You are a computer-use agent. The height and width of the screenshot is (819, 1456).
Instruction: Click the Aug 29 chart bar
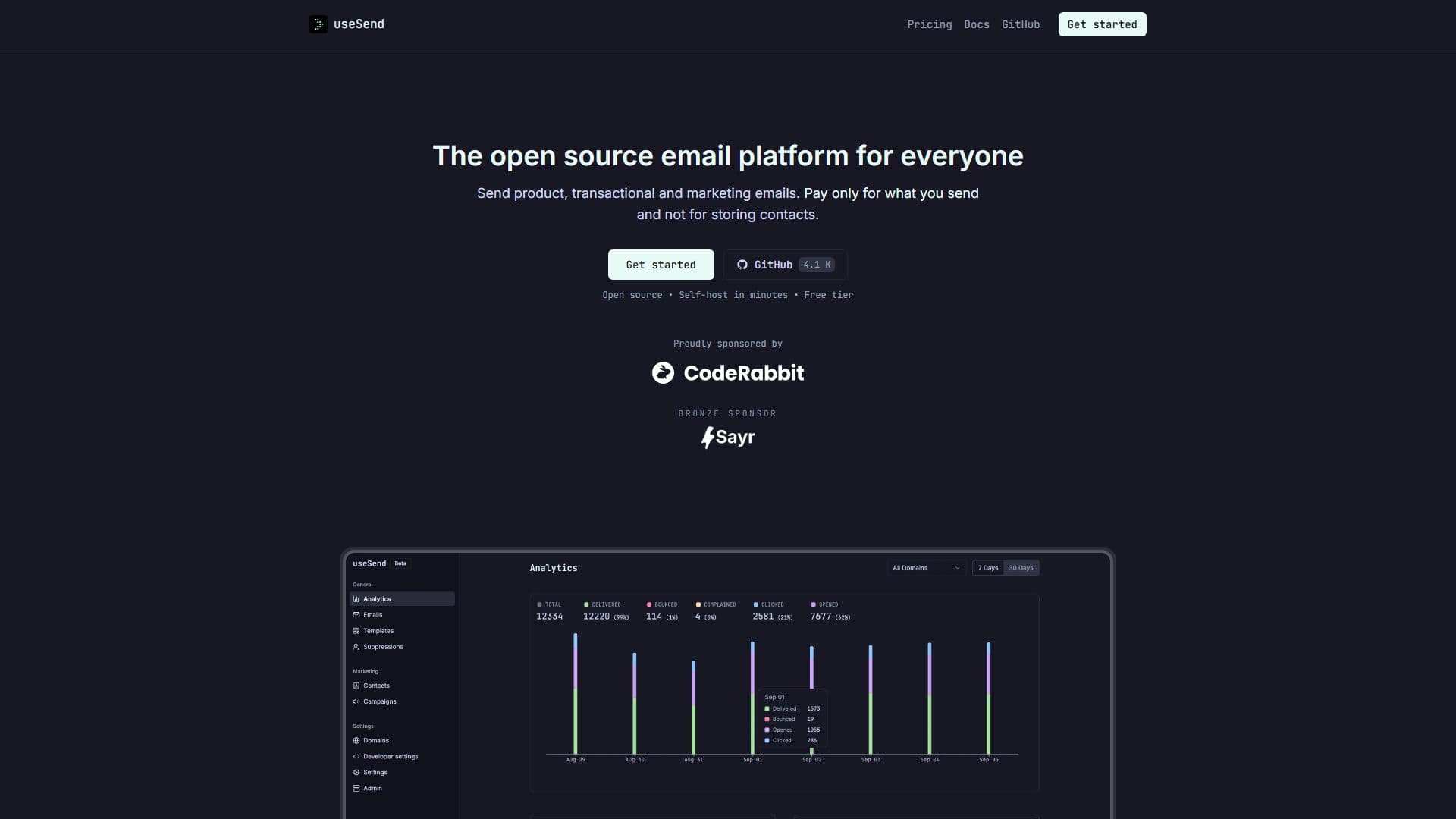[576, 694]
